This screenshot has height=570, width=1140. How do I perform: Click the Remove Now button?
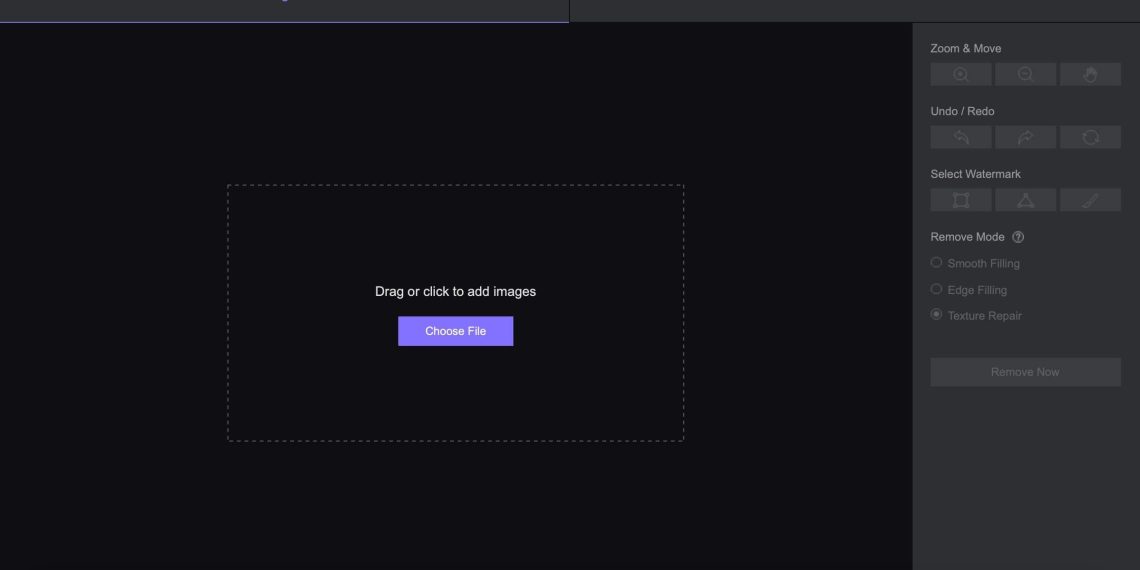pos(1025,372)
